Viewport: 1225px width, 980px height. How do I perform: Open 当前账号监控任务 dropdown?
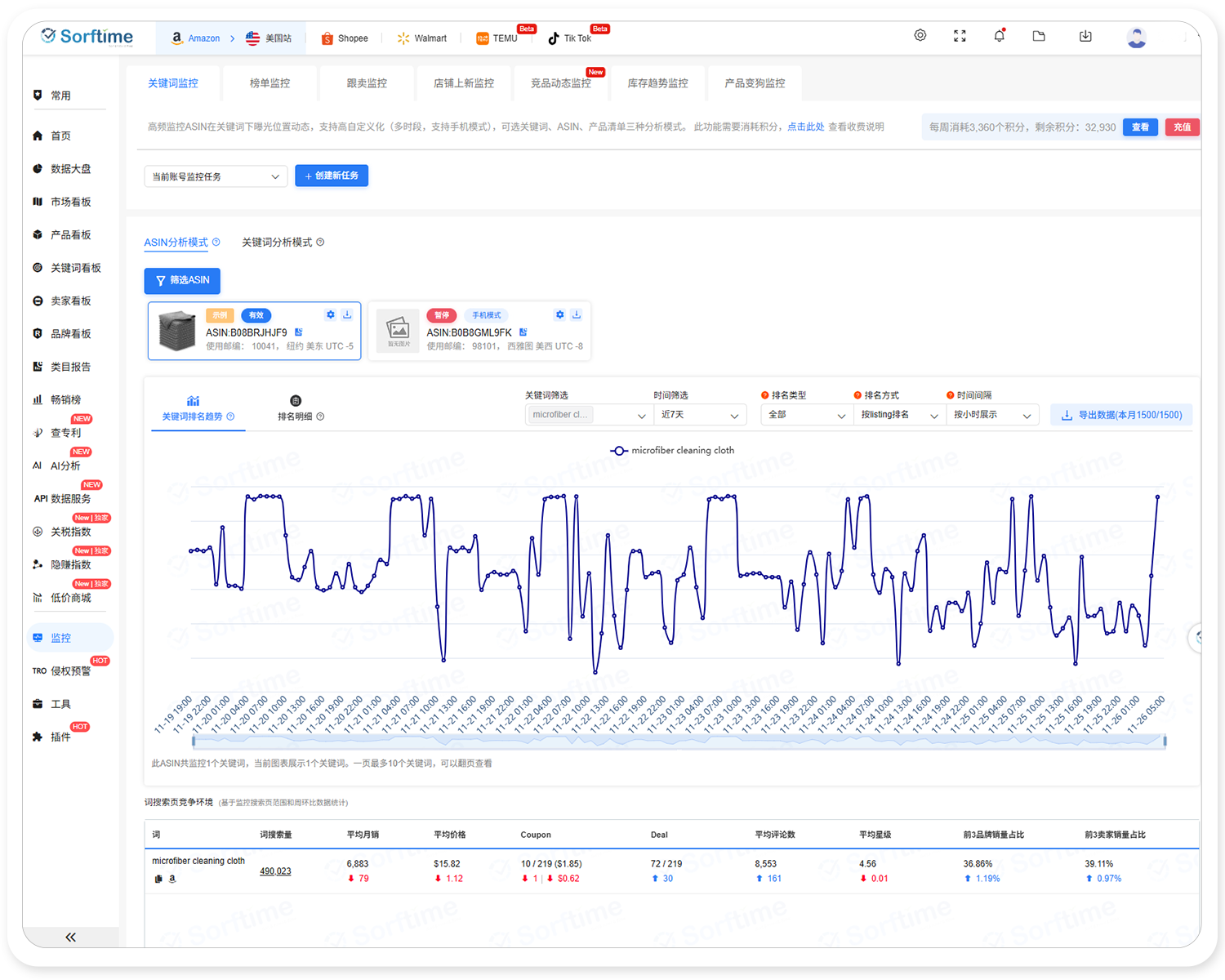pos(216,176)
